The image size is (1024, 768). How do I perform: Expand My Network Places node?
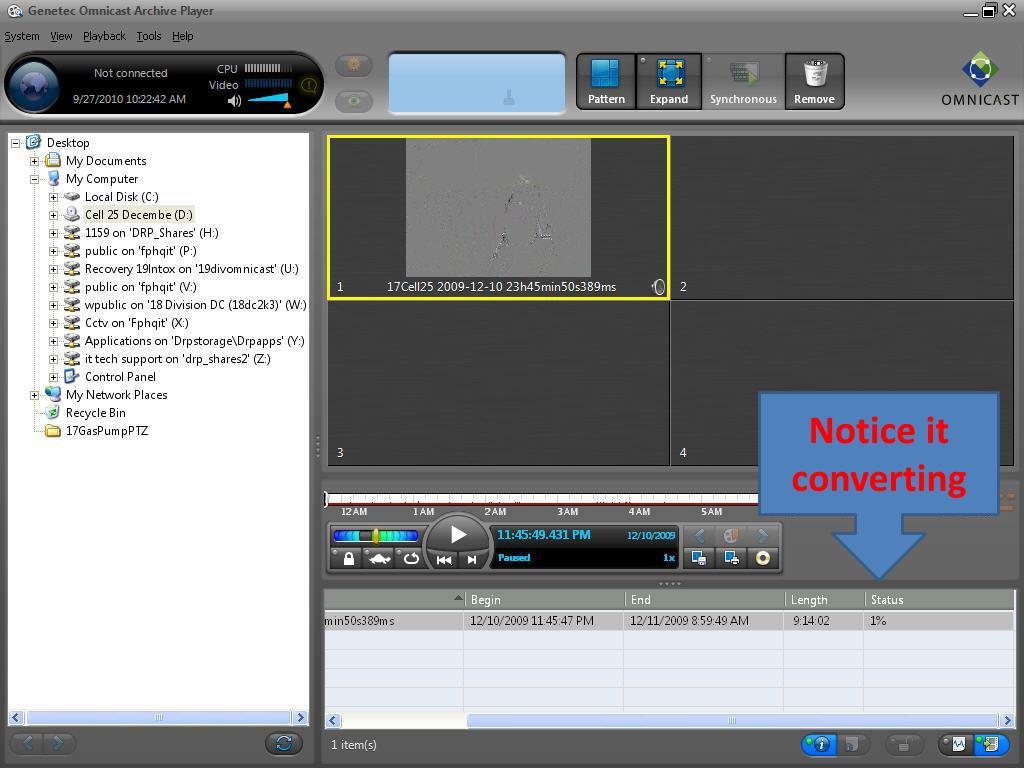tap(35, 395)
